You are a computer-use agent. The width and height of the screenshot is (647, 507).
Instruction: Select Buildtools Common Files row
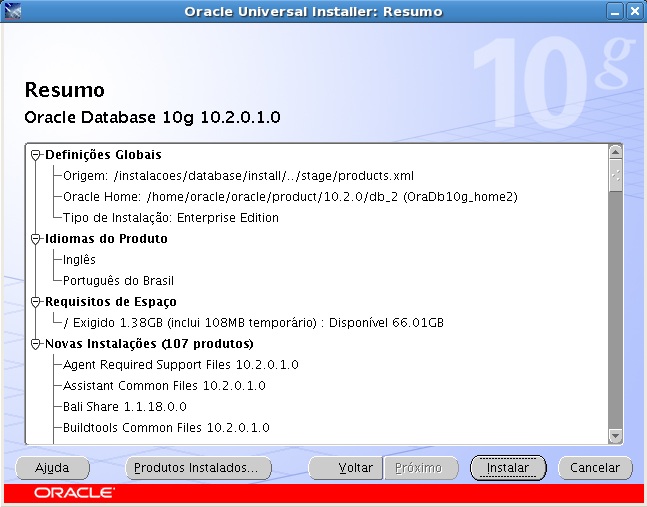166,428
